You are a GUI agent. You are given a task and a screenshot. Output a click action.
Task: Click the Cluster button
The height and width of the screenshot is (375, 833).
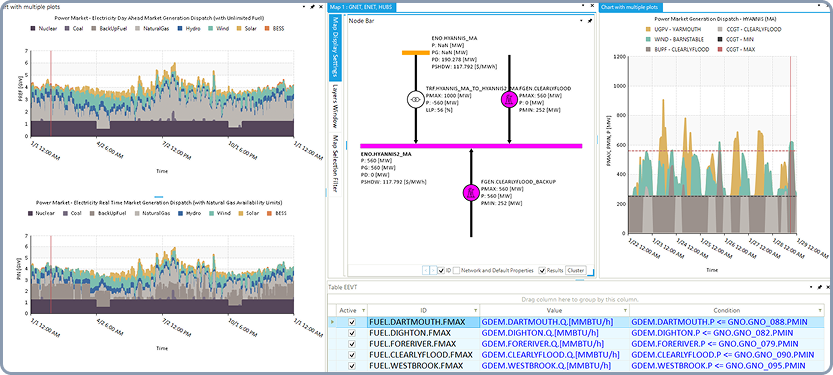tap(575, 270)
